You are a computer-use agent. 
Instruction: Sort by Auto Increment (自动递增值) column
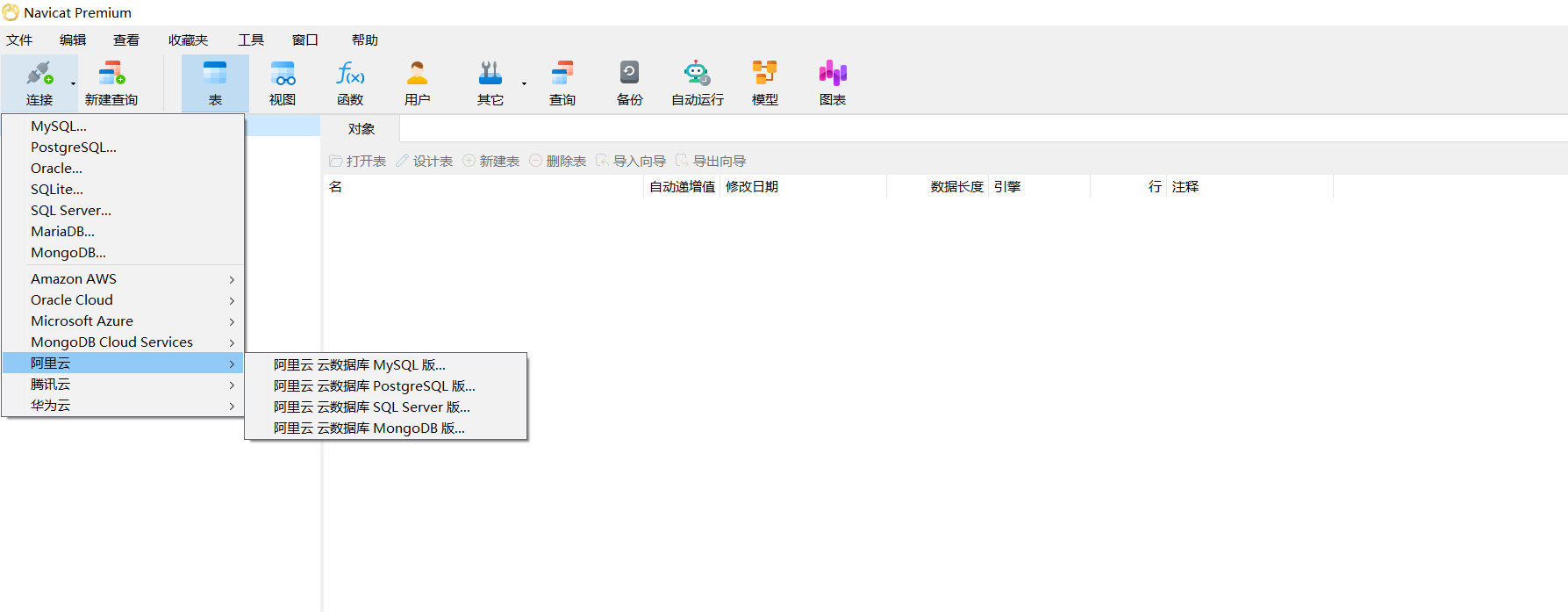(x=682, y=187)
